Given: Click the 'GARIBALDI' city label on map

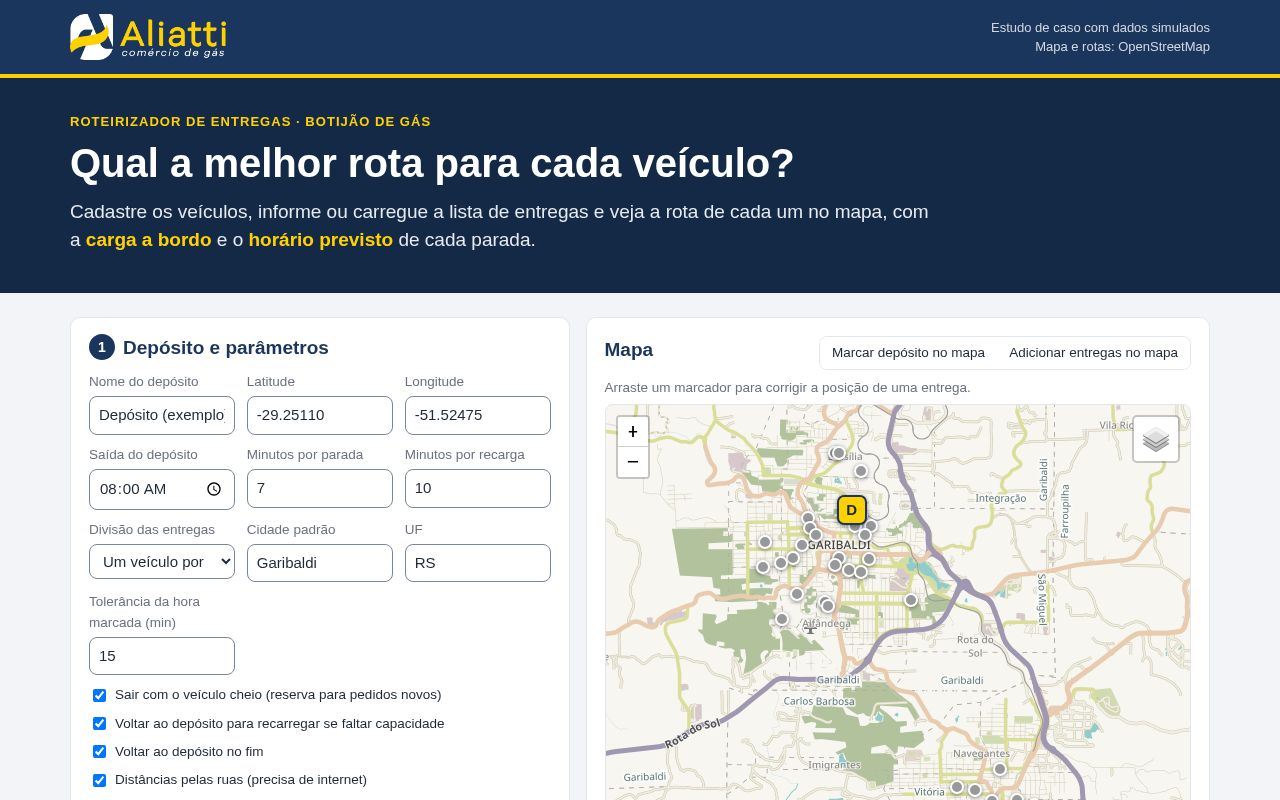Looking at the screenshot, I should tap(840, 545).
